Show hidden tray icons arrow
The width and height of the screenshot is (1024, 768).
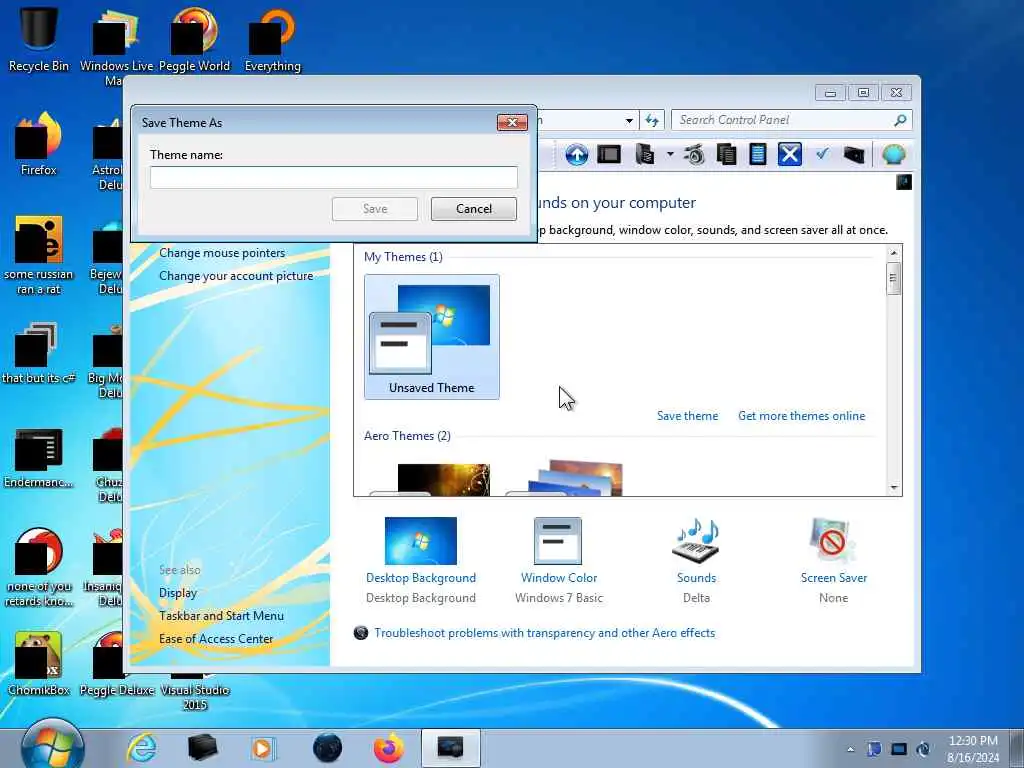(850, 749)
